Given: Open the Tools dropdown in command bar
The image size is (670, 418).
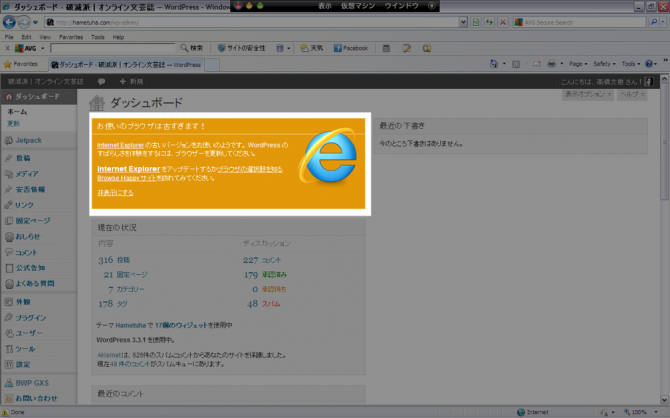Looking at the screenshot, I should pos(631,64).
